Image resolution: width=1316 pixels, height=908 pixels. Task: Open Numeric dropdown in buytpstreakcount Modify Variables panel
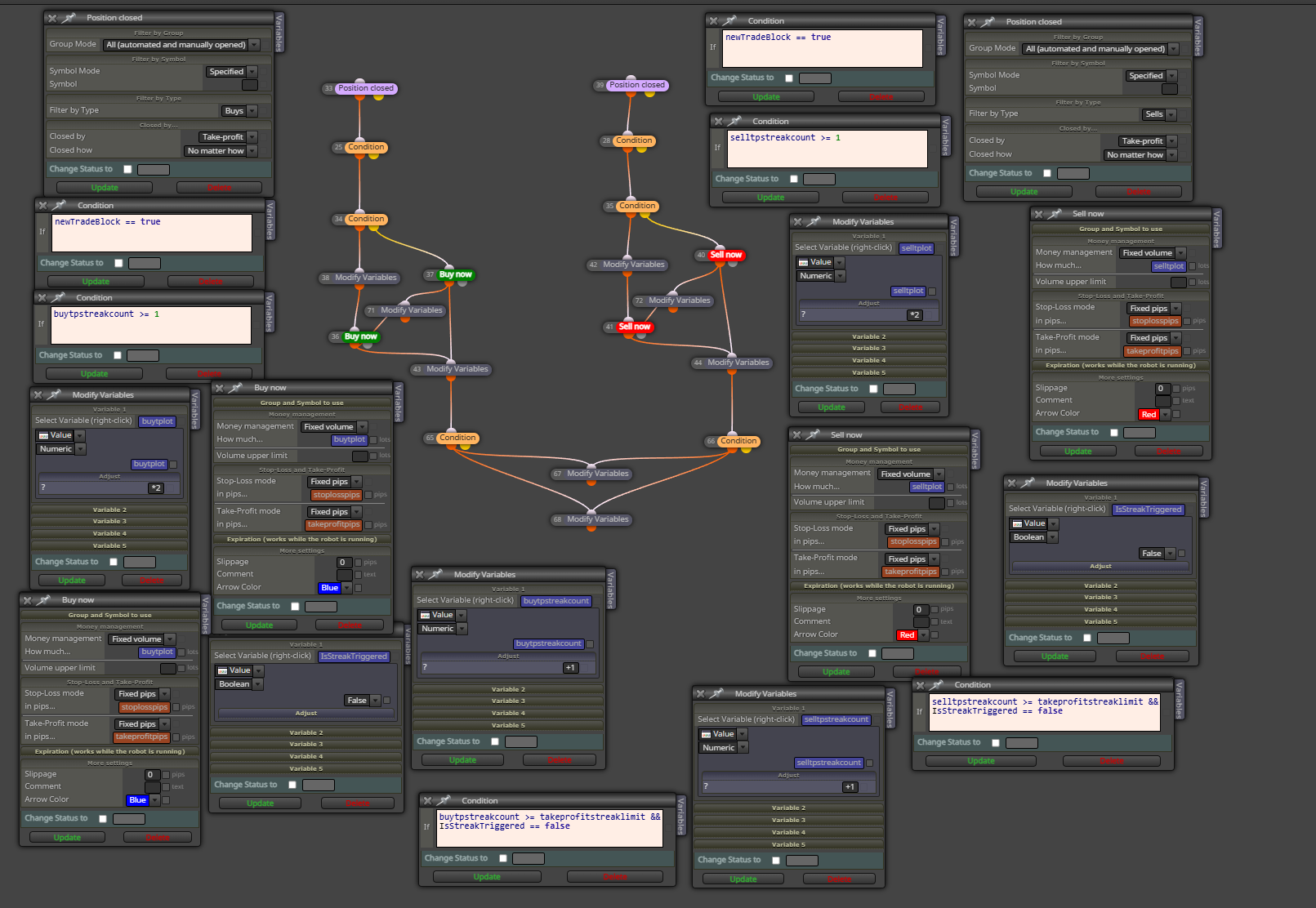(x=443, y=629)
